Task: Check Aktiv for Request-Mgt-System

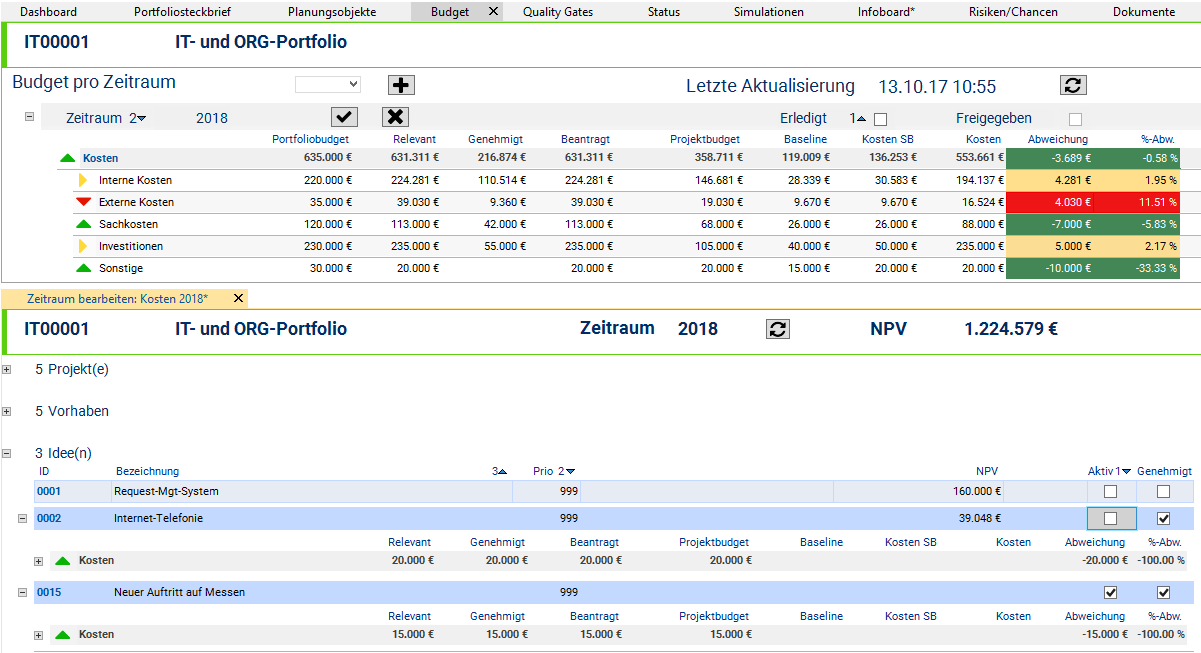Action: (1110, 491)
